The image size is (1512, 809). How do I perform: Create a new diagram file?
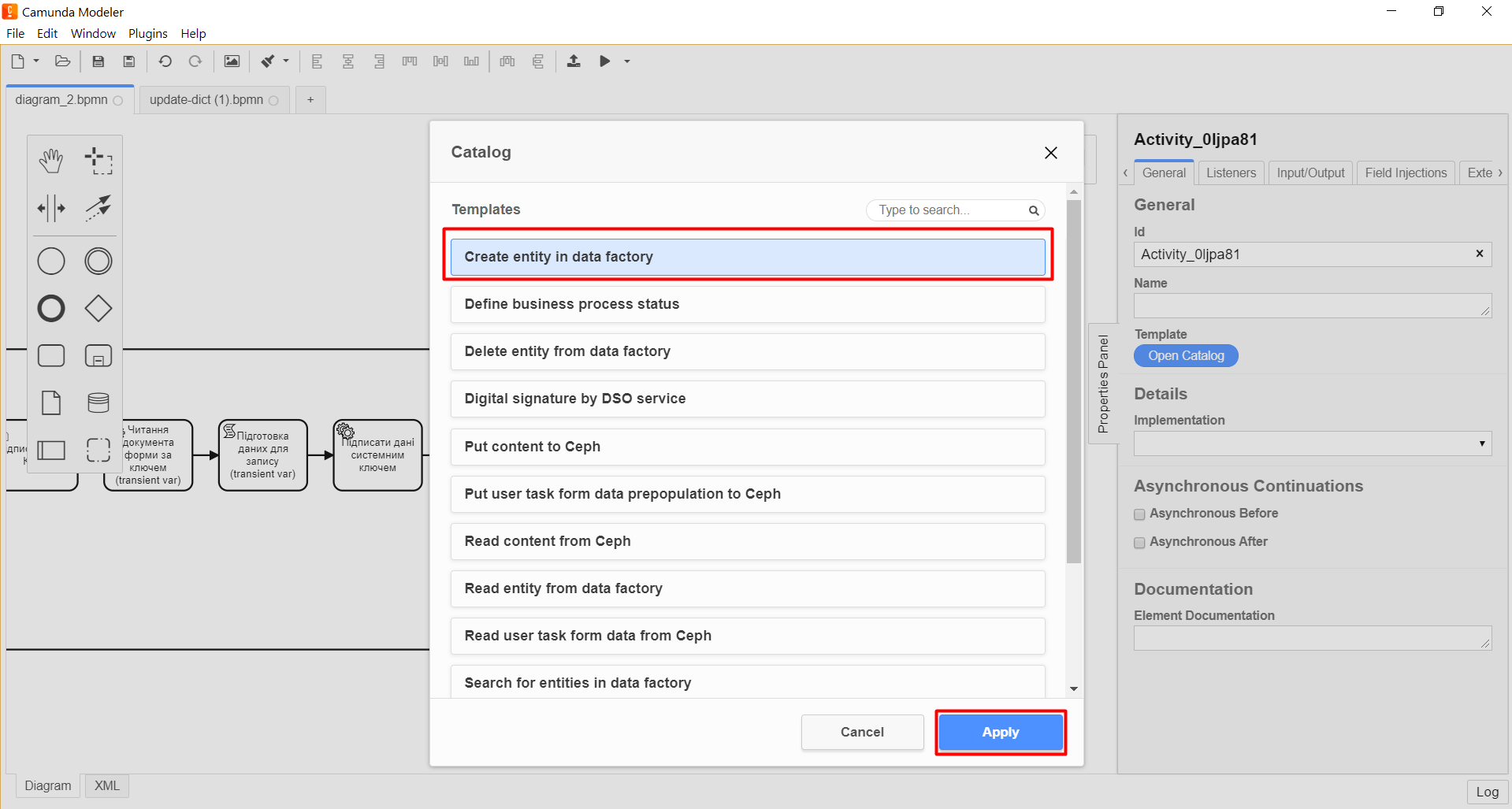pyautogui.click(x=17, y=61)
